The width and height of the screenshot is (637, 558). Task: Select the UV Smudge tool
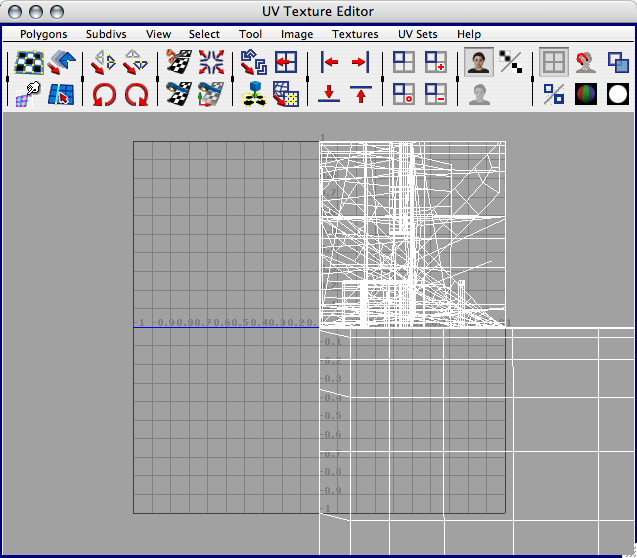point(29,94)
